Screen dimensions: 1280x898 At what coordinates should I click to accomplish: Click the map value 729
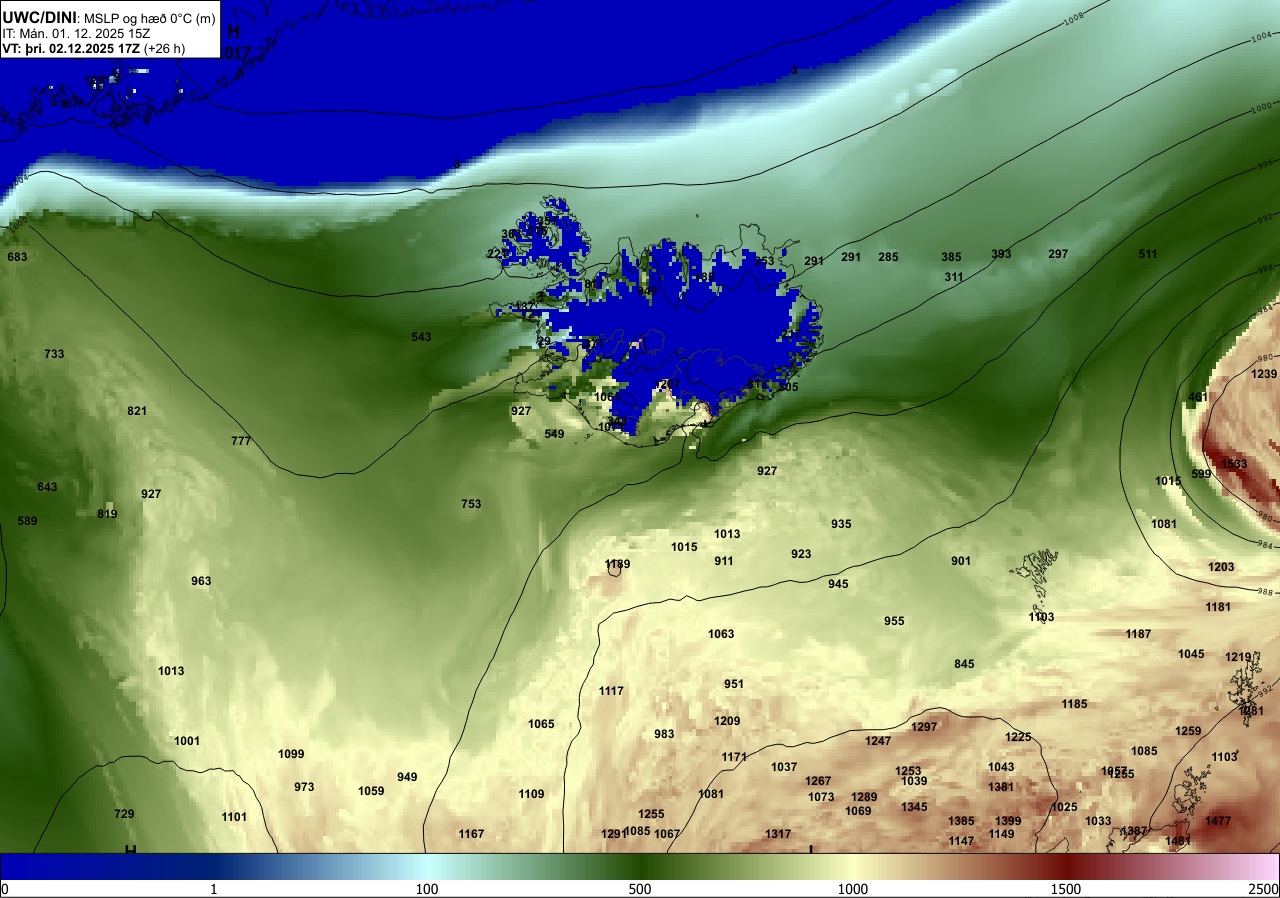pos(124,814)
